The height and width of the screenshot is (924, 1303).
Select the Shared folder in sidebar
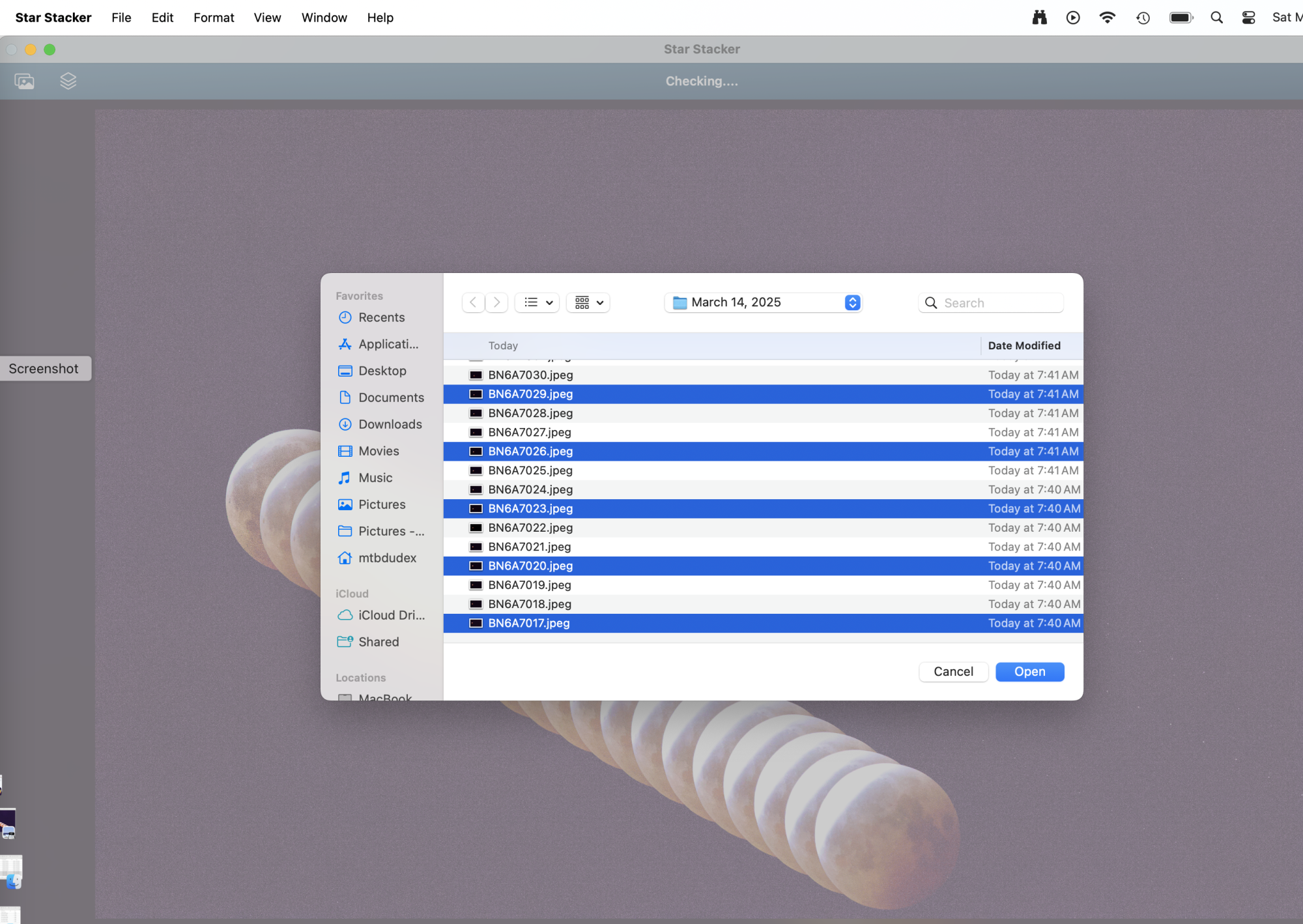tap(382, 642)
